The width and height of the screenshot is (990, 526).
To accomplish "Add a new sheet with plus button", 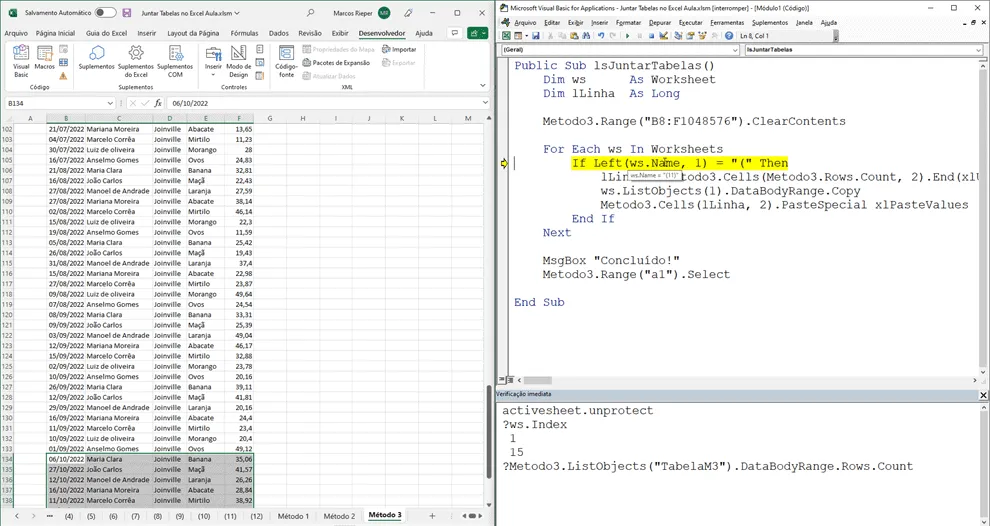I will click(432, 516).
